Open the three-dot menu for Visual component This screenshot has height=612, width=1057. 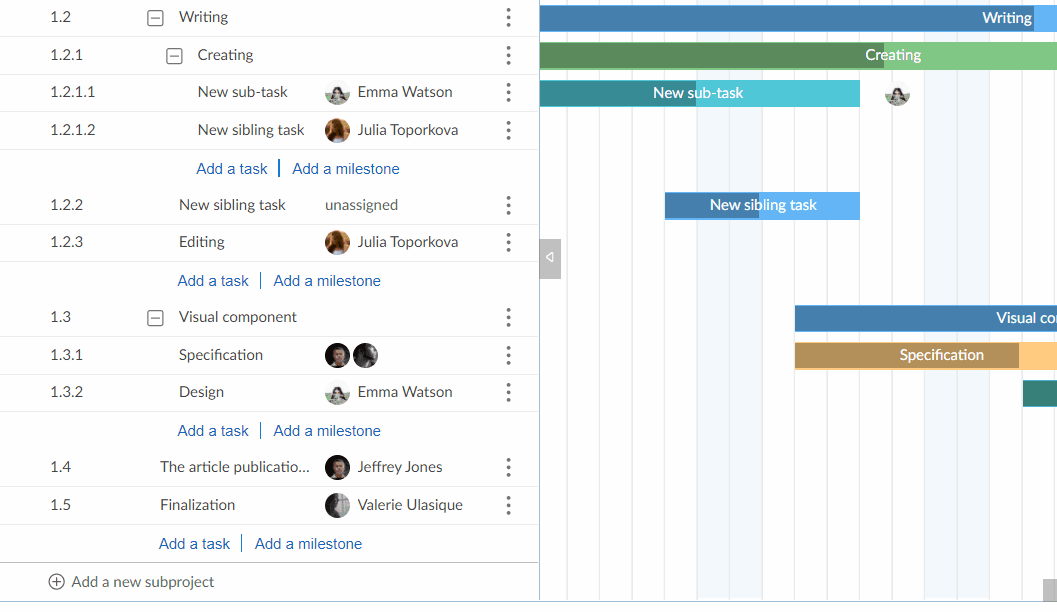tap(508, 317)
